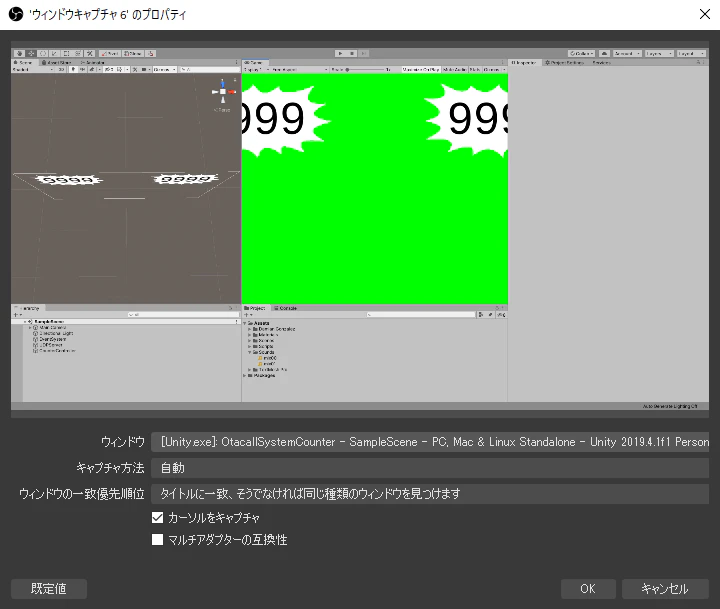Open the Layout dropdown in the Unity preview
Viewport: 720px width, 609px height.
(x=691, y=53)
